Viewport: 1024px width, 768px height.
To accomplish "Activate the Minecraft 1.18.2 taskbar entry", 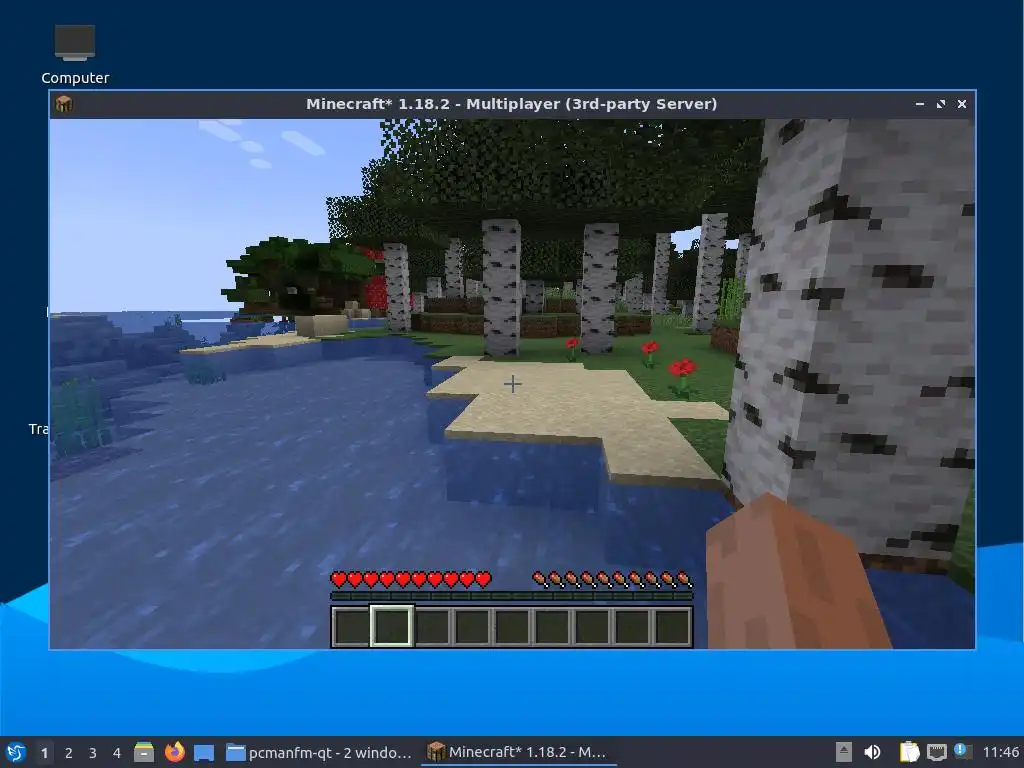I will click(x=517, y=752).
